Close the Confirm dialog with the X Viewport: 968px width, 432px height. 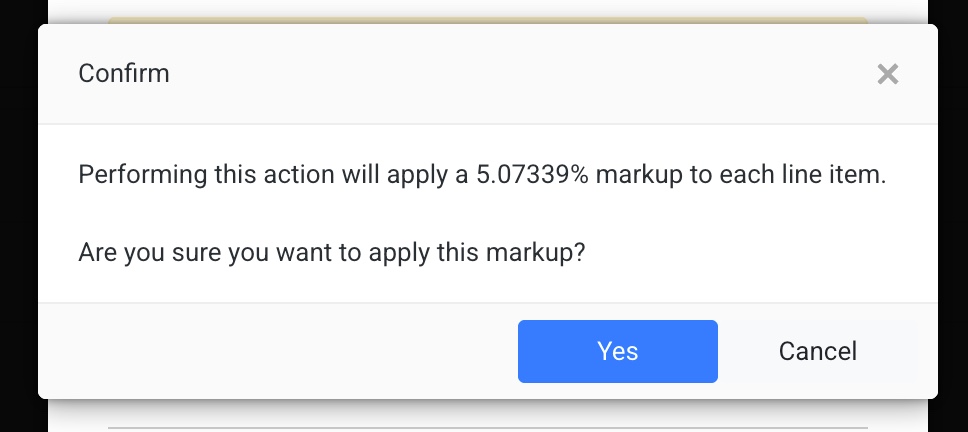pyautogui.click(x=887, y=74)
